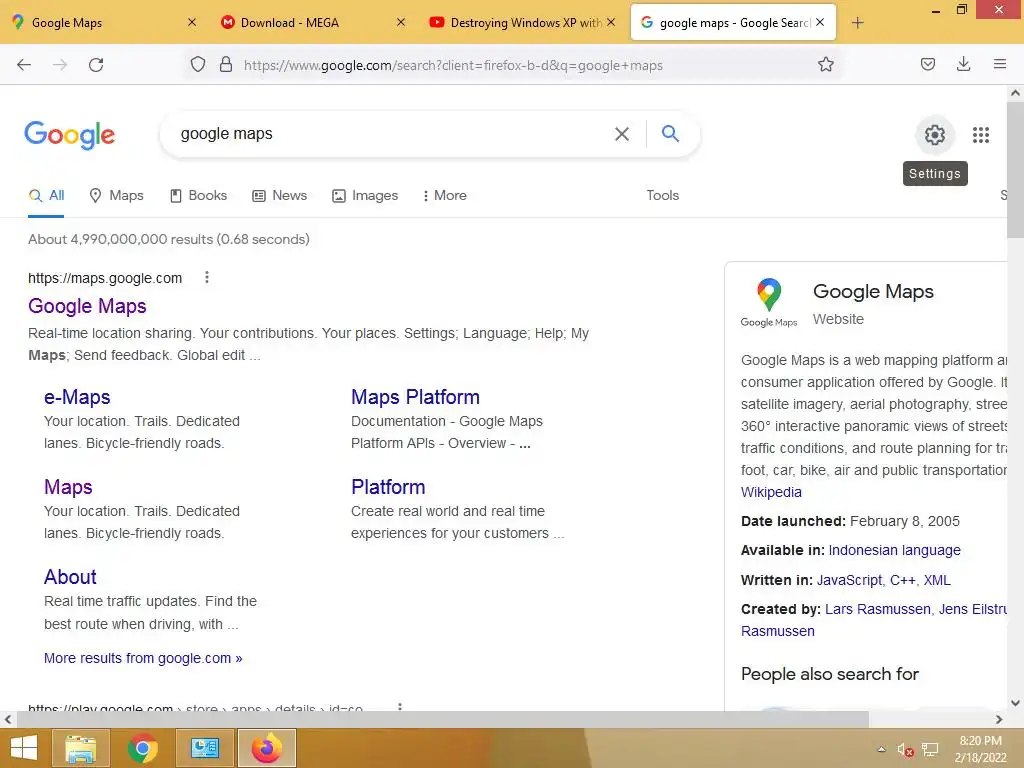The height and width of the screenshot is (768, 1024).
Task: Open the search Tools options
Action: [x=662, y=195]
